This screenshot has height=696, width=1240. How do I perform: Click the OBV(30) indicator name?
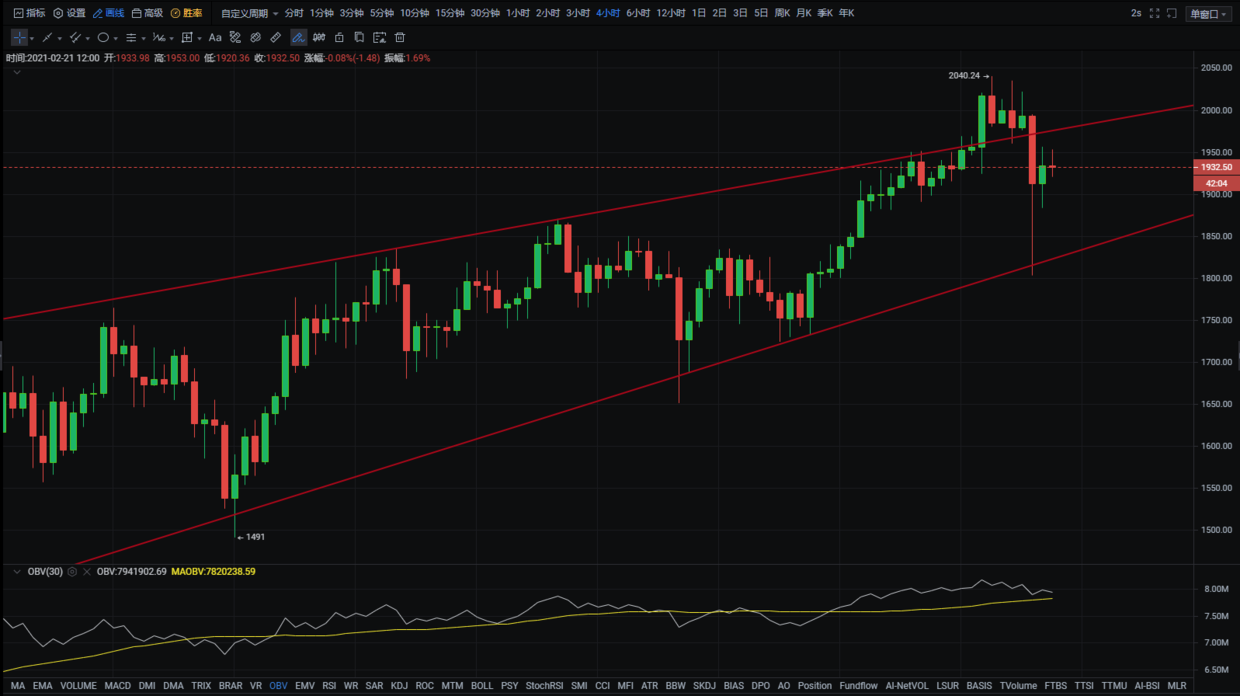(x=45, y=572)
